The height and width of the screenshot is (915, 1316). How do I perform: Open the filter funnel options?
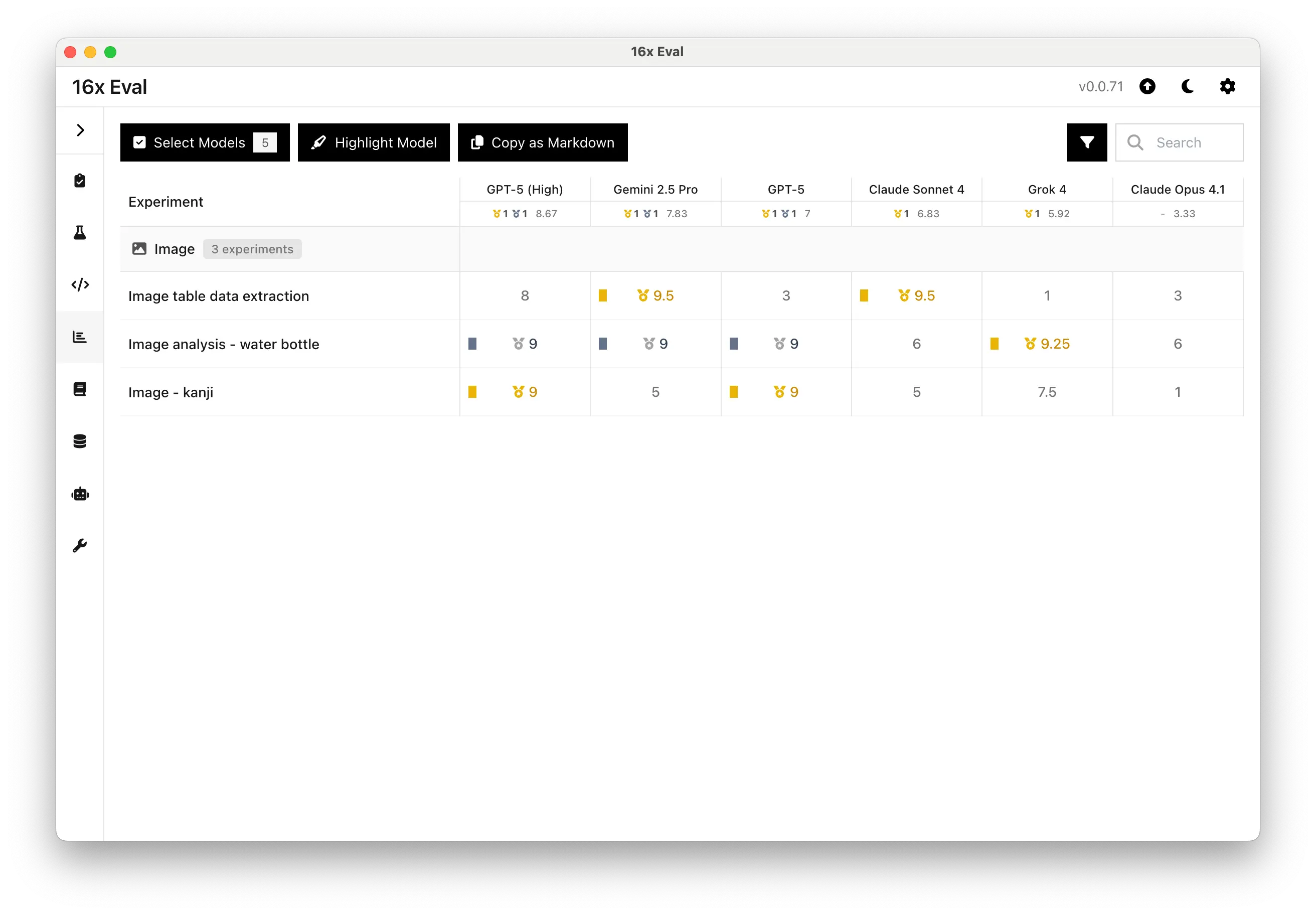pos(1087,143)
